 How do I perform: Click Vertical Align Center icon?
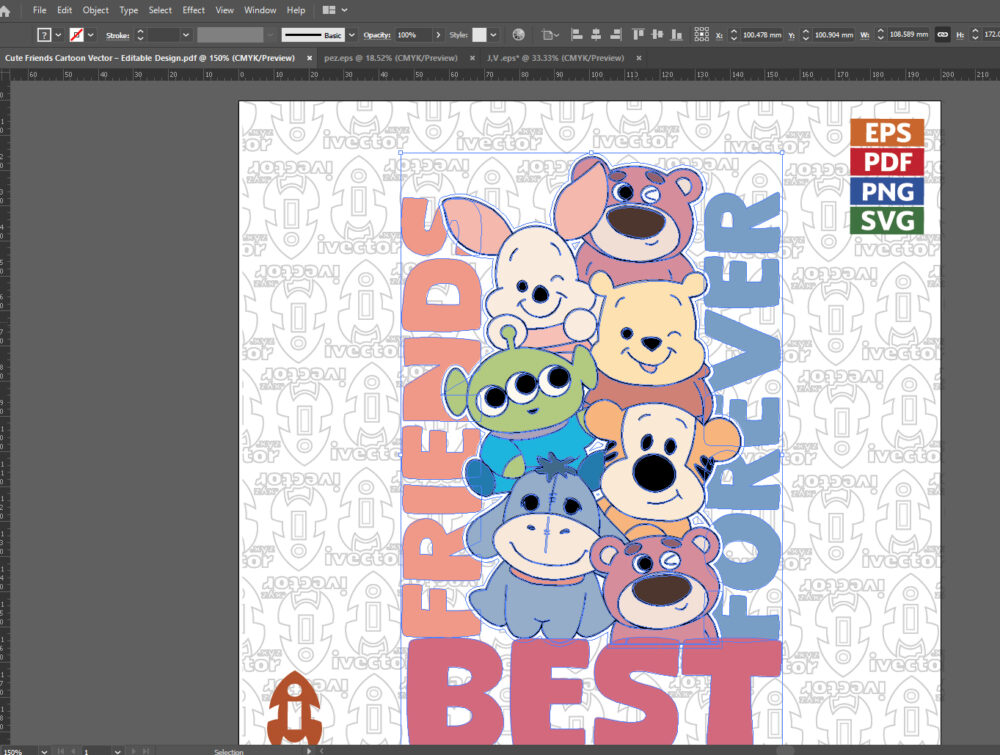658,35
